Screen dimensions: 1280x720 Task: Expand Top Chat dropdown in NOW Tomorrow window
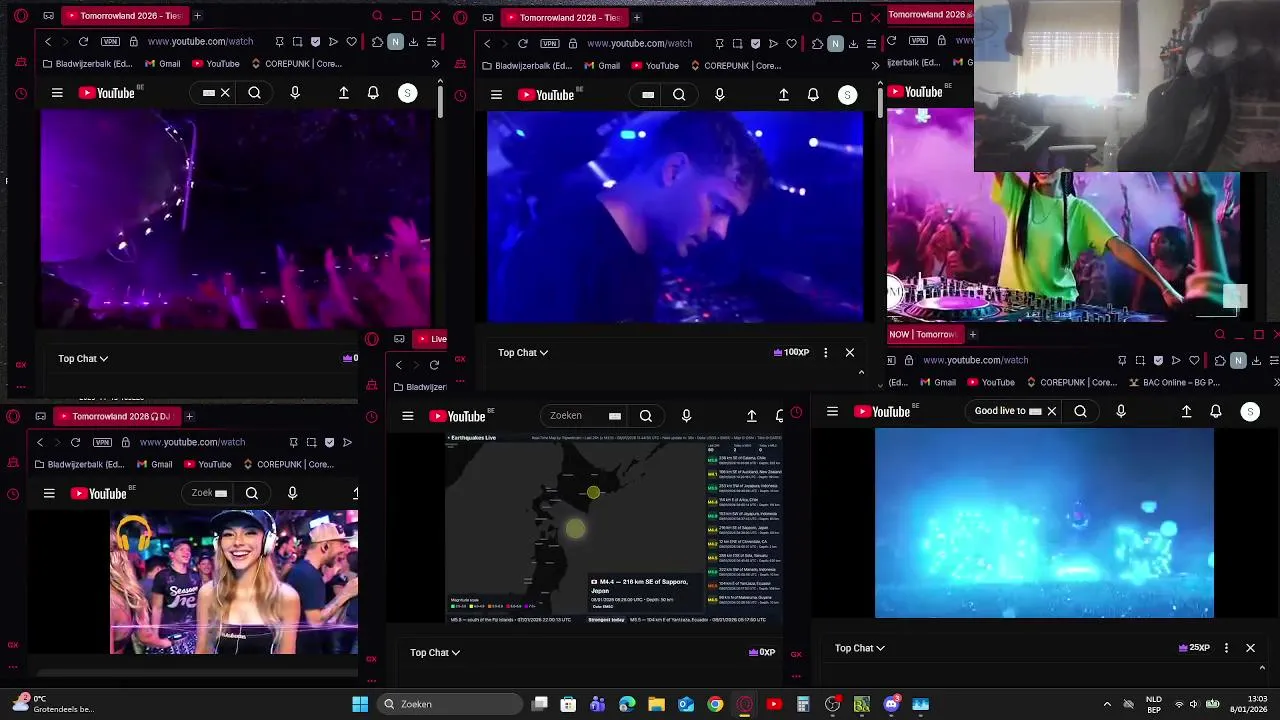click(860, 648)
